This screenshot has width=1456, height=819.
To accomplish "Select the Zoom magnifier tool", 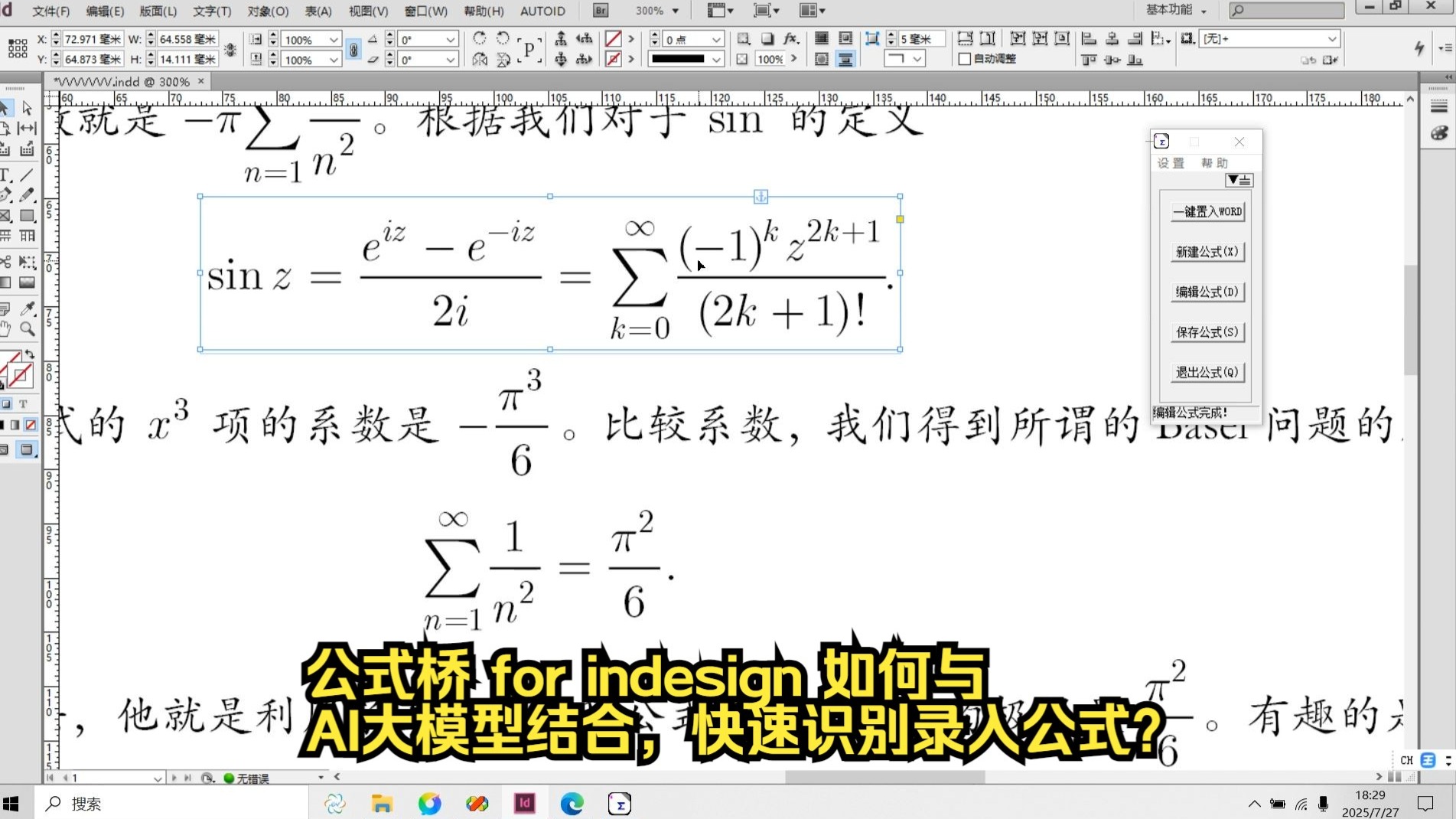I will (28, 329).
